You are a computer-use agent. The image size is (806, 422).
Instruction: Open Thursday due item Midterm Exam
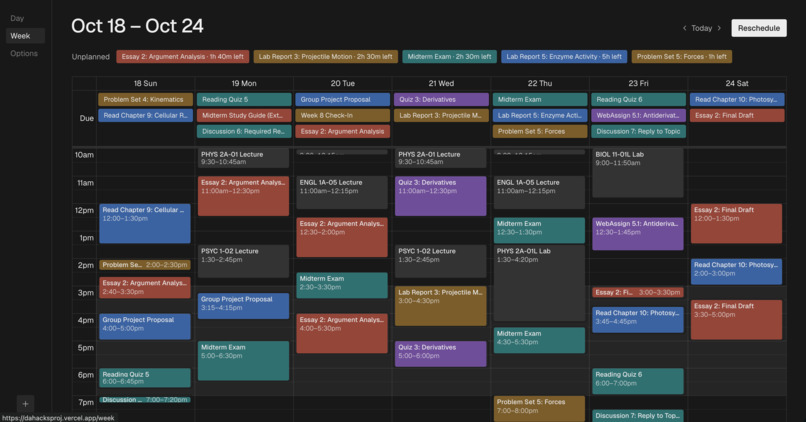[x=540, y=99]
